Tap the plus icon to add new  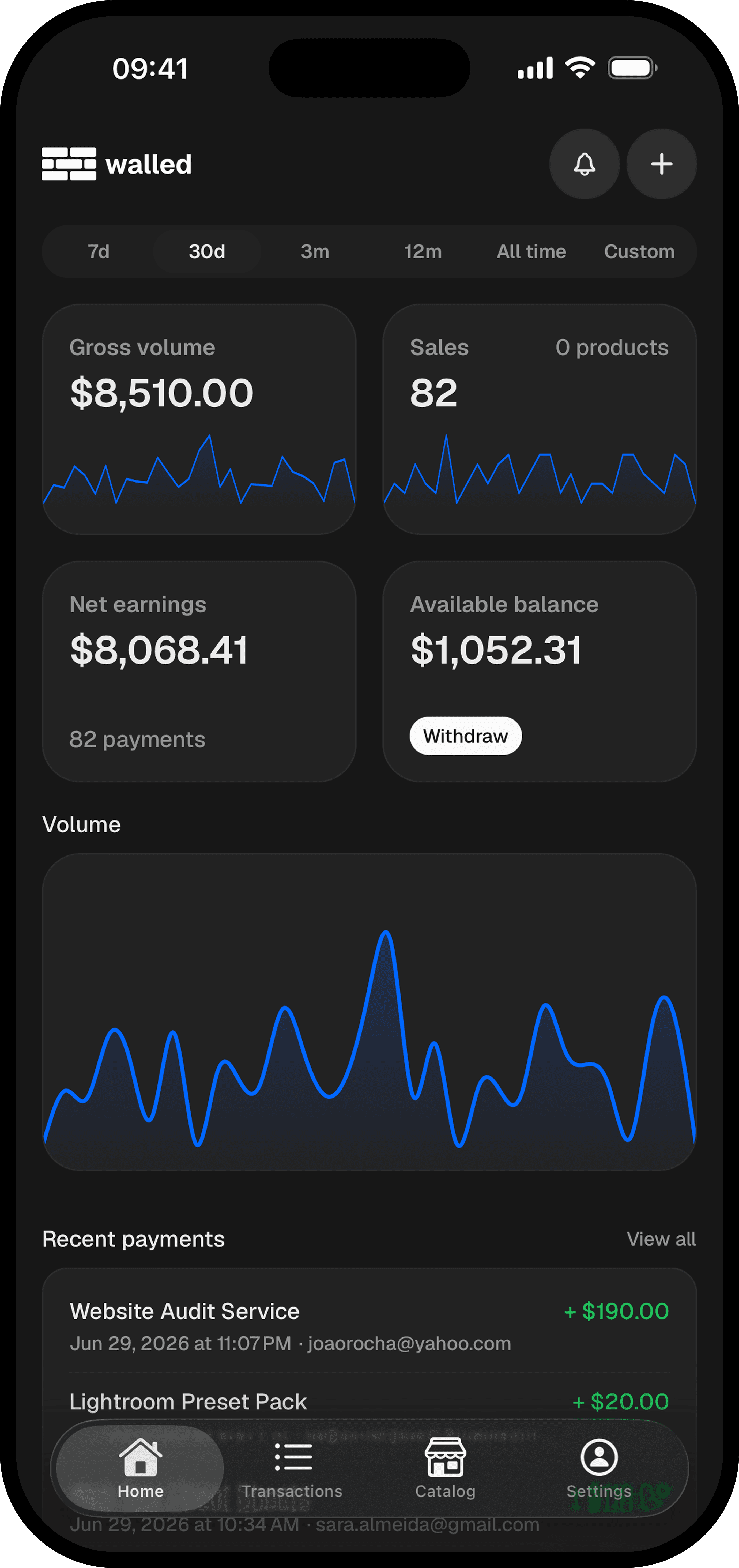tap(662, 164)
